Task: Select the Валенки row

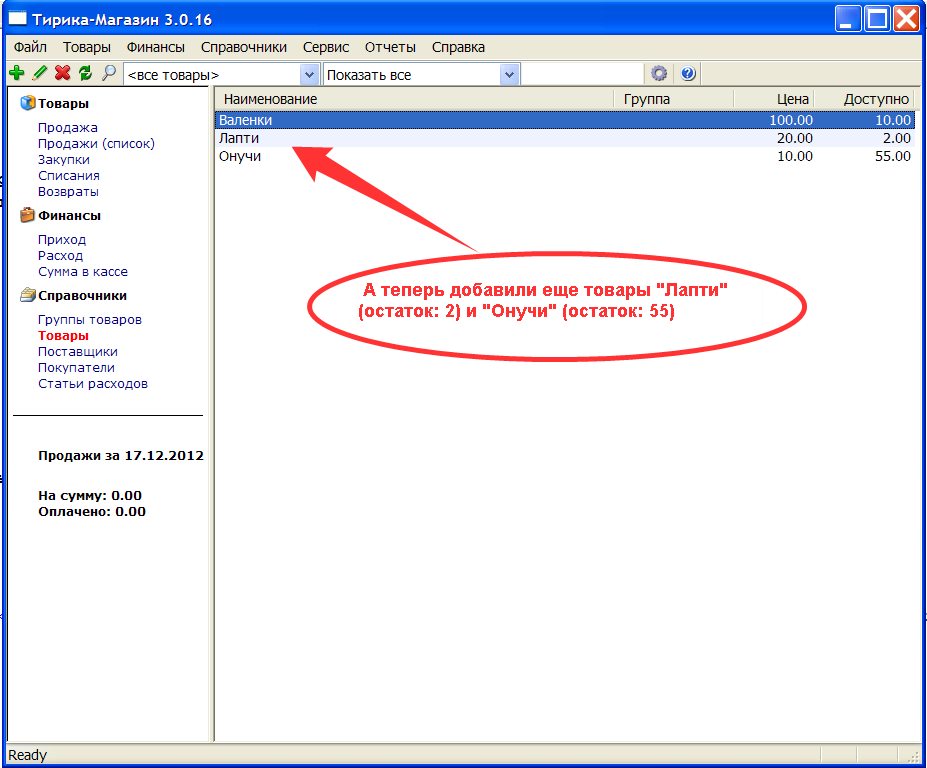Action: coord(565,120)
